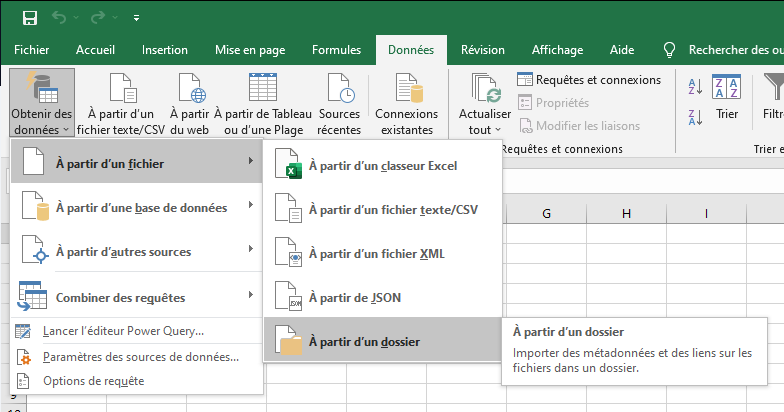Open the Undo history dropdown arrow
Viewport: 784px width, 412px height.
tap(76, 18)
